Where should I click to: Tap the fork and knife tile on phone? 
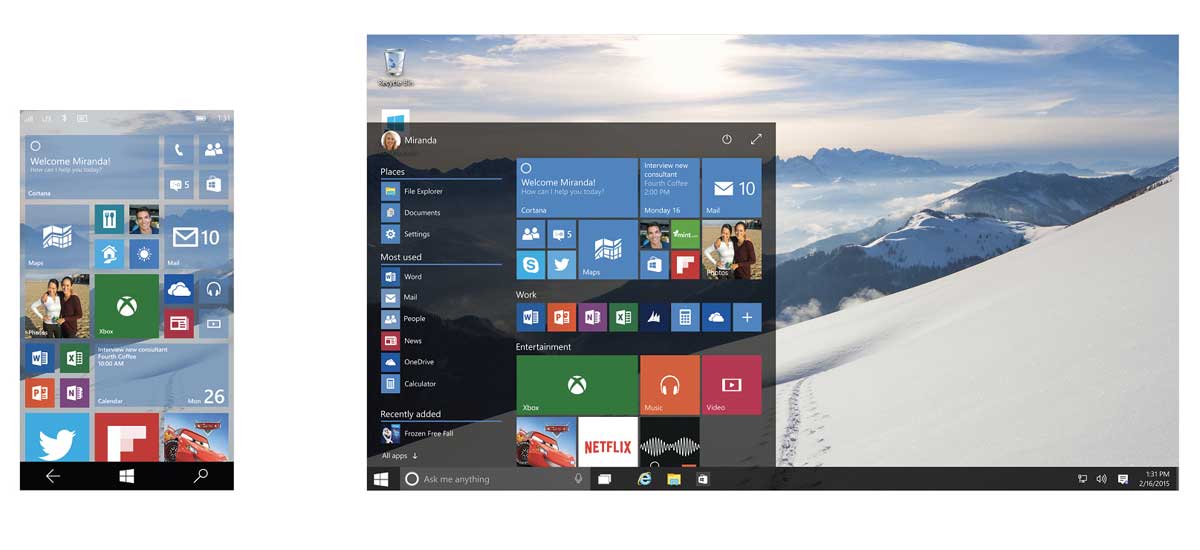(x=109, y=219)
